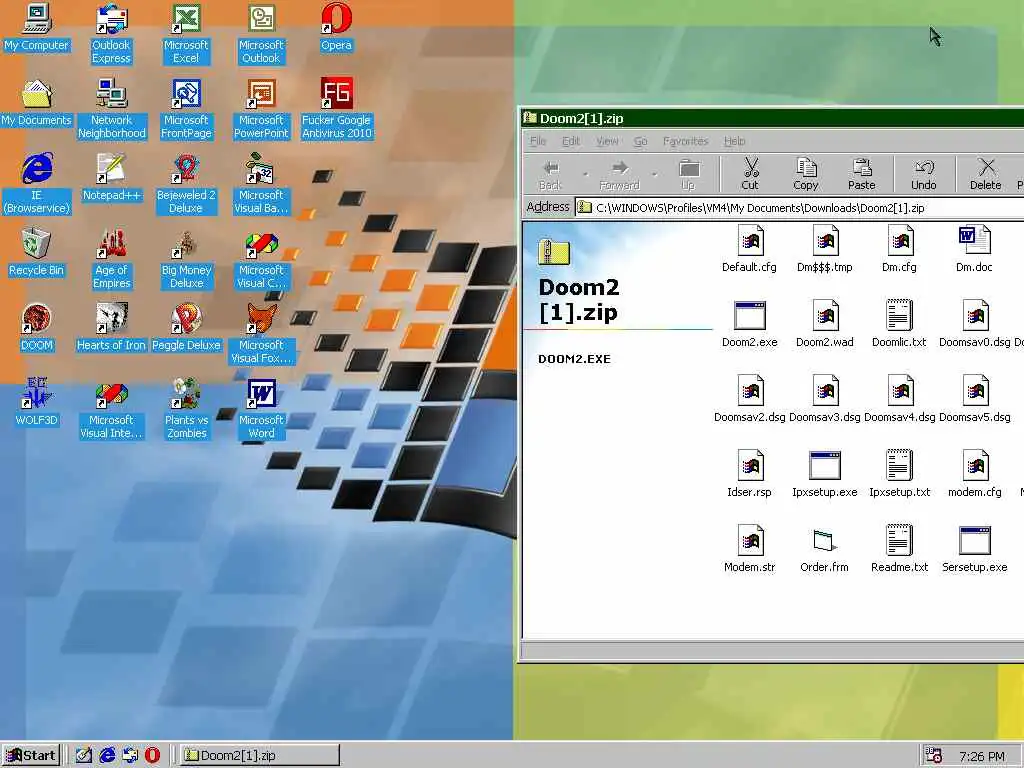Select the Microsoft Visual FoxPro shortcut
The image size is (1024, 768).
261,333
